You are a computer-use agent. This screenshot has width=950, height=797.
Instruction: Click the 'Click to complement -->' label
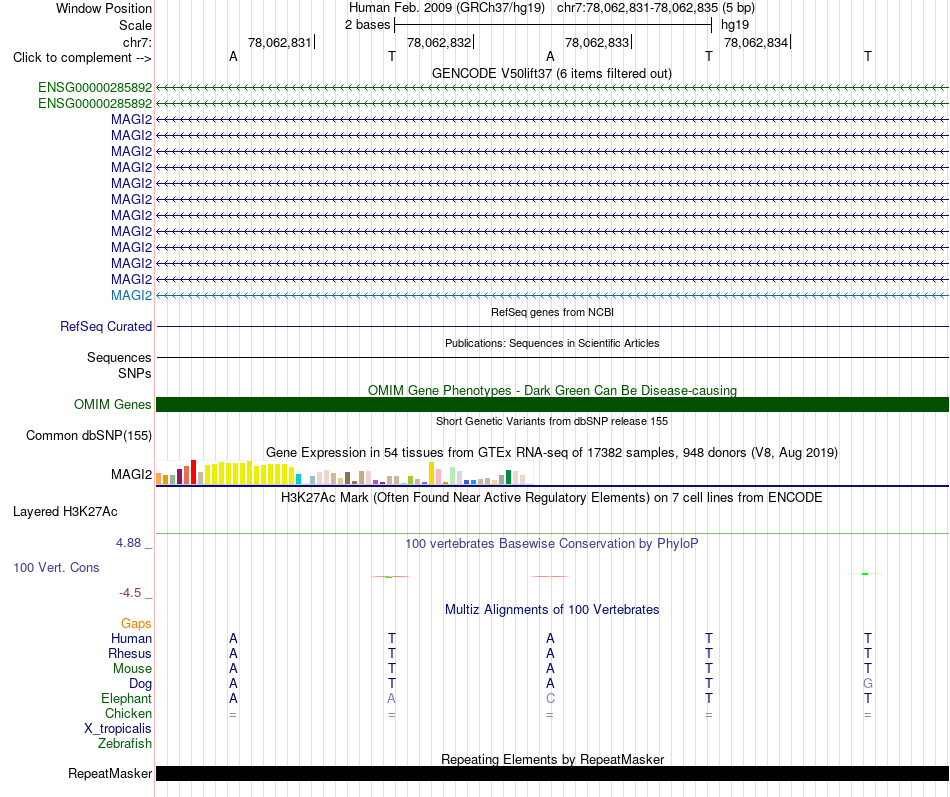(82, 58)
